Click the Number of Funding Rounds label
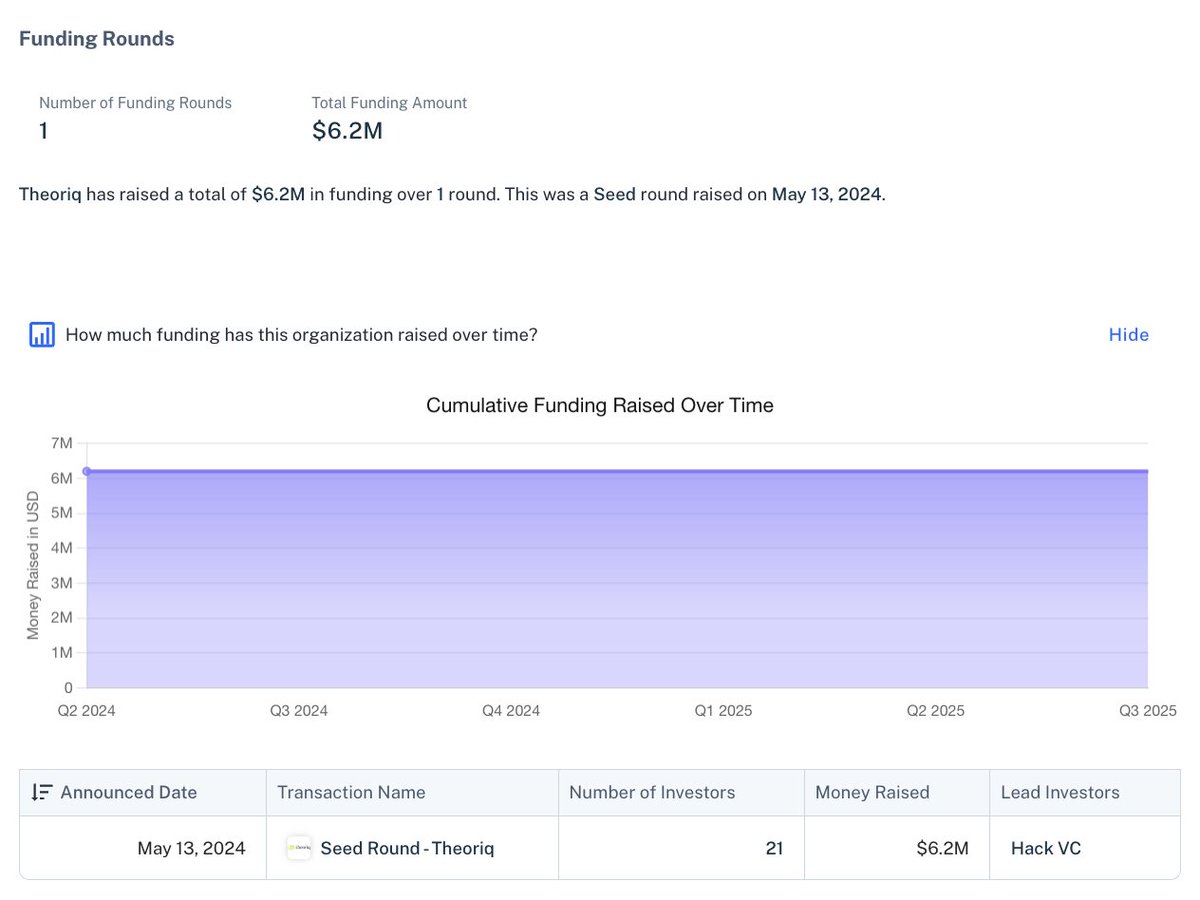This screenshot has width=1200, height=900. [135, 102]
